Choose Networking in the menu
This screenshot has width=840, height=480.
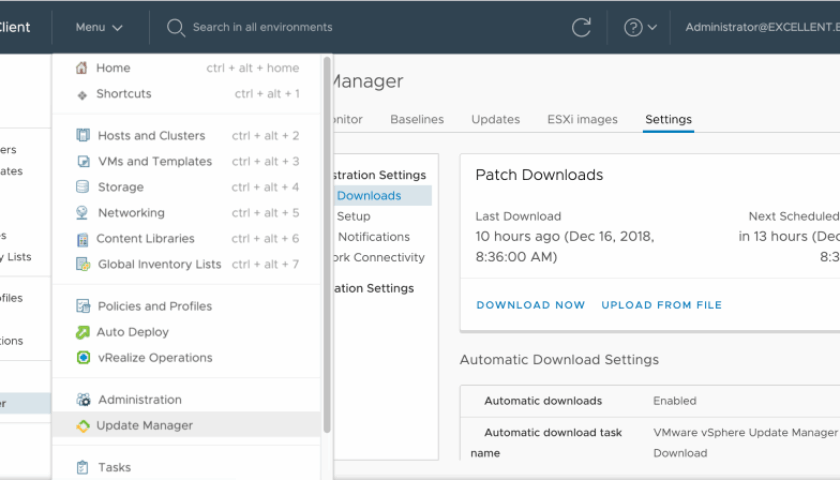[x=187, y=213]
